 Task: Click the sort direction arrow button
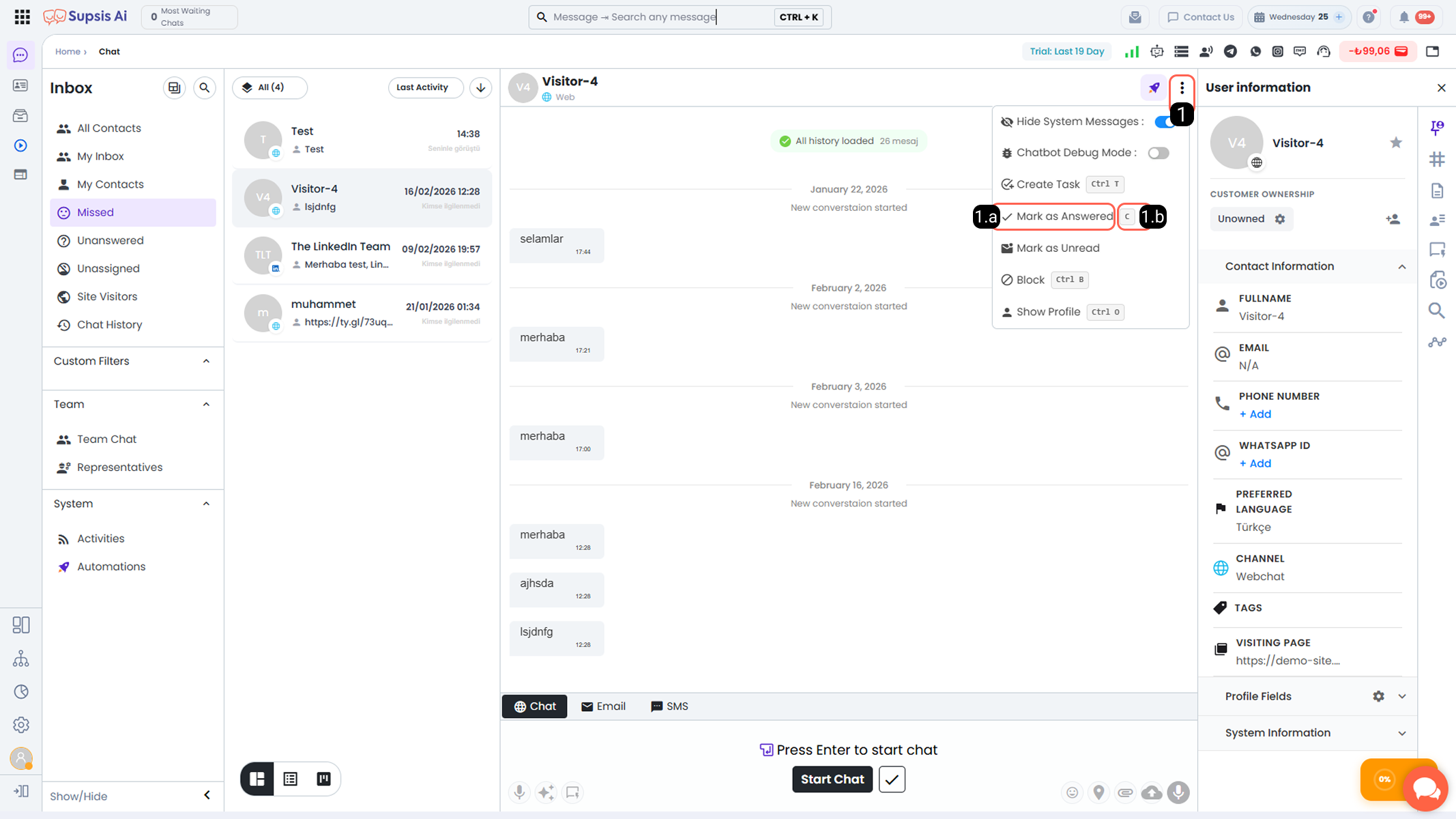480,87
